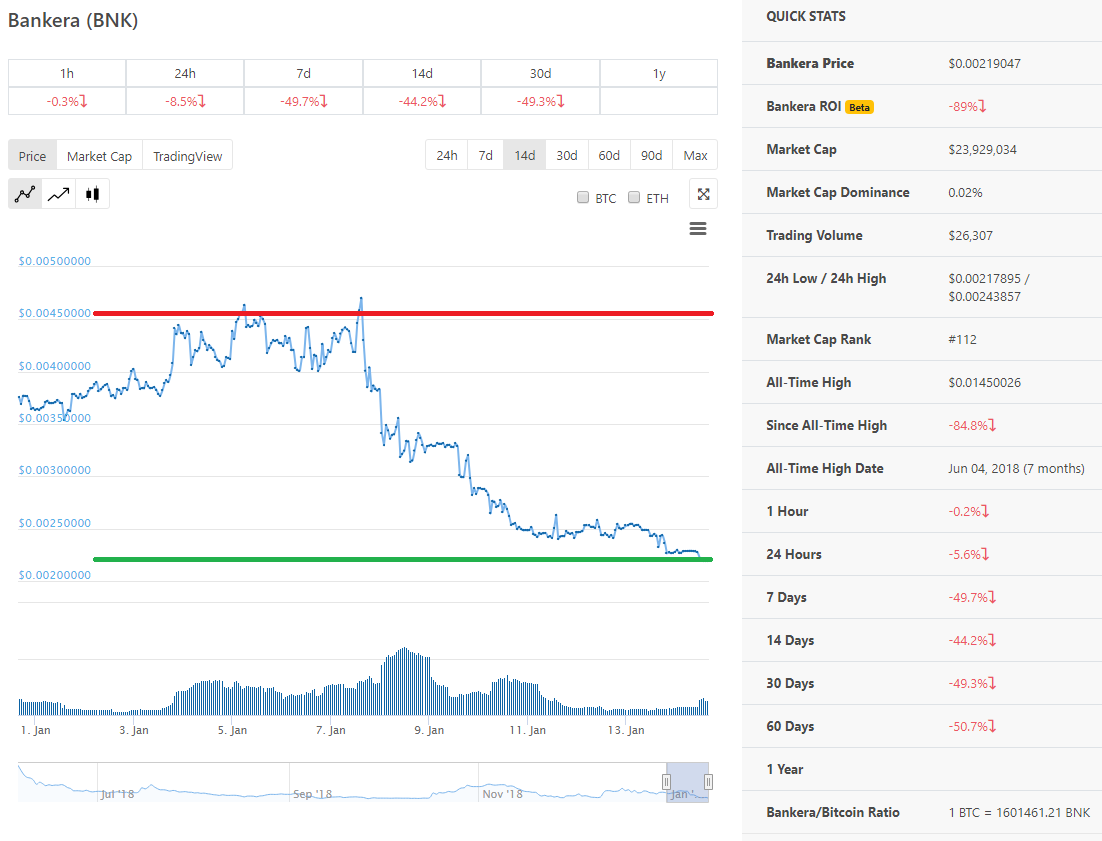Click the 14d performance header cell
1102x841 pixels.
422,73
